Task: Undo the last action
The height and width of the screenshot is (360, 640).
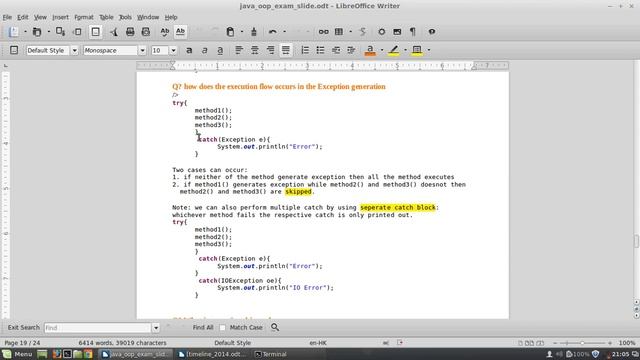Action: tap(273, 32)
